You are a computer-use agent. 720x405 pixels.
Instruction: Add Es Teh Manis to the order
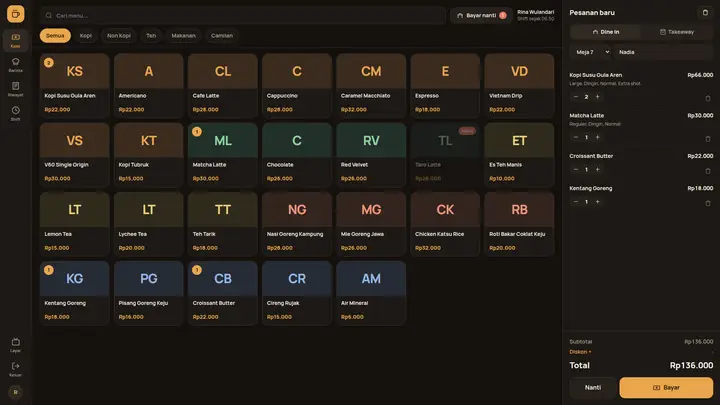coord(519,155)
